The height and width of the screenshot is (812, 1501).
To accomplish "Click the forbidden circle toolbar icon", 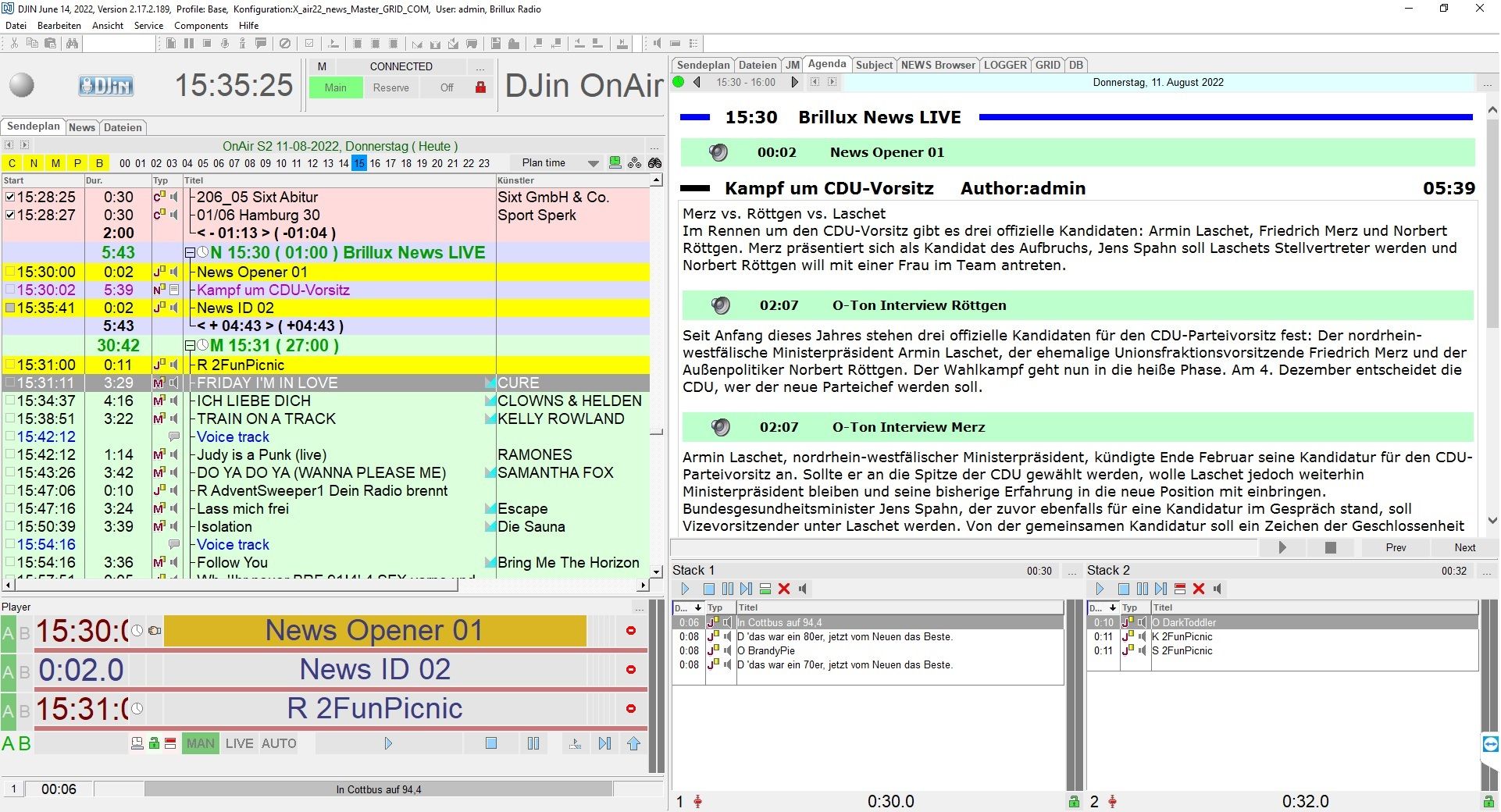I will click(285, 44).
